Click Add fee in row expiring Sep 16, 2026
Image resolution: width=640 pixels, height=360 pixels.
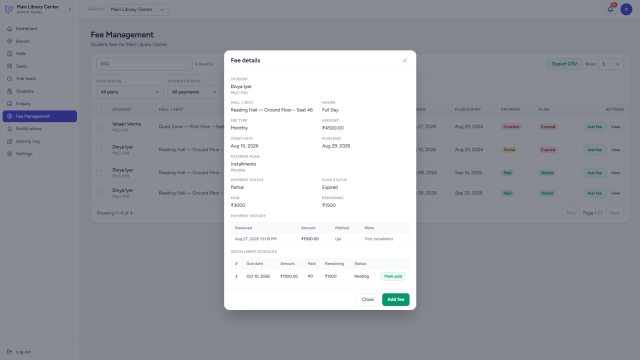click(x=594, y=173)
